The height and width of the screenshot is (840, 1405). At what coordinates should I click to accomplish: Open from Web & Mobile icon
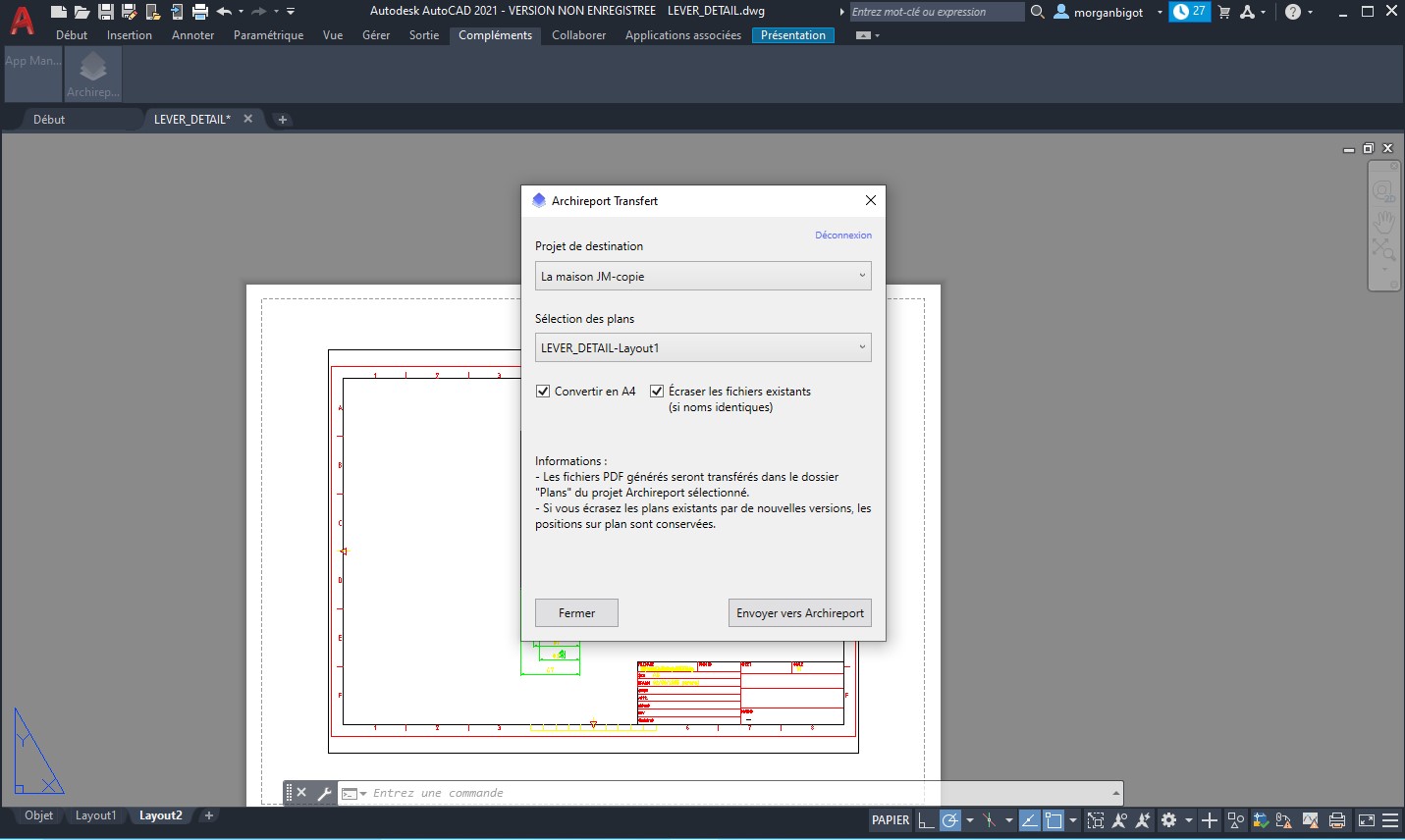click(153, 12)
